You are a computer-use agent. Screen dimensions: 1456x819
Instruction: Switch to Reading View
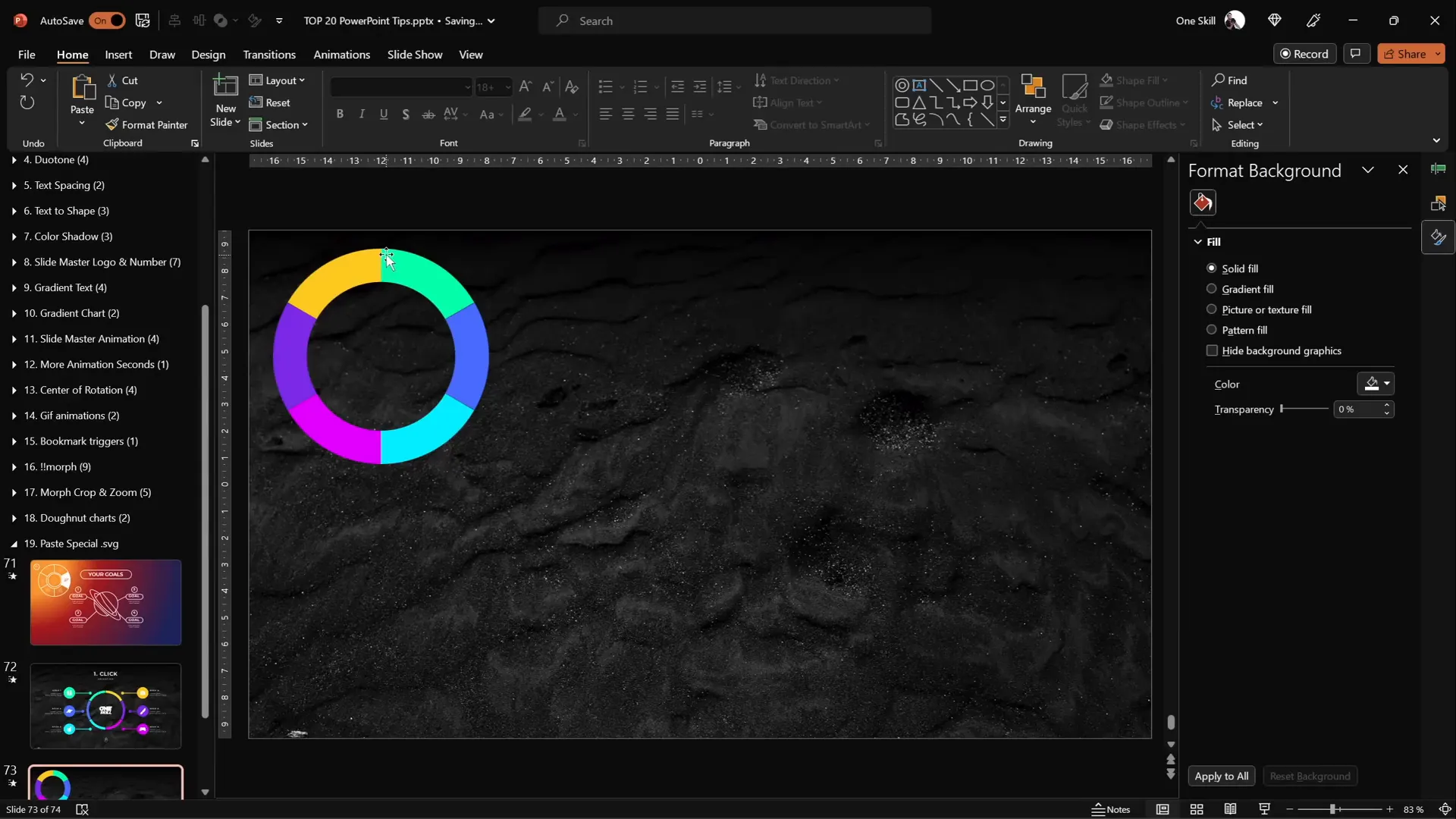tap(1230, 809)
